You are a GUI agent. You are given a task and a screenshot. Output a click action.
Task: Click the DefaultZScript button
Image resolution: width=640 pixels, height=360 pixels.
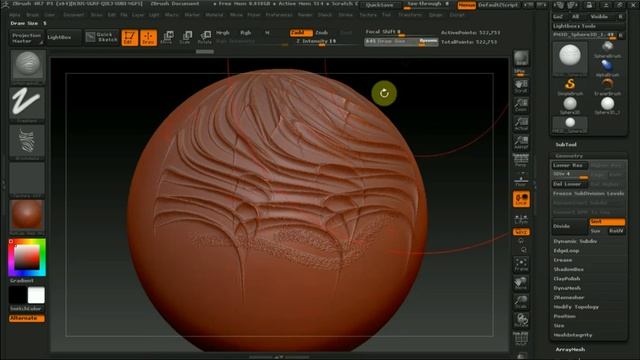tap(498, 5)
